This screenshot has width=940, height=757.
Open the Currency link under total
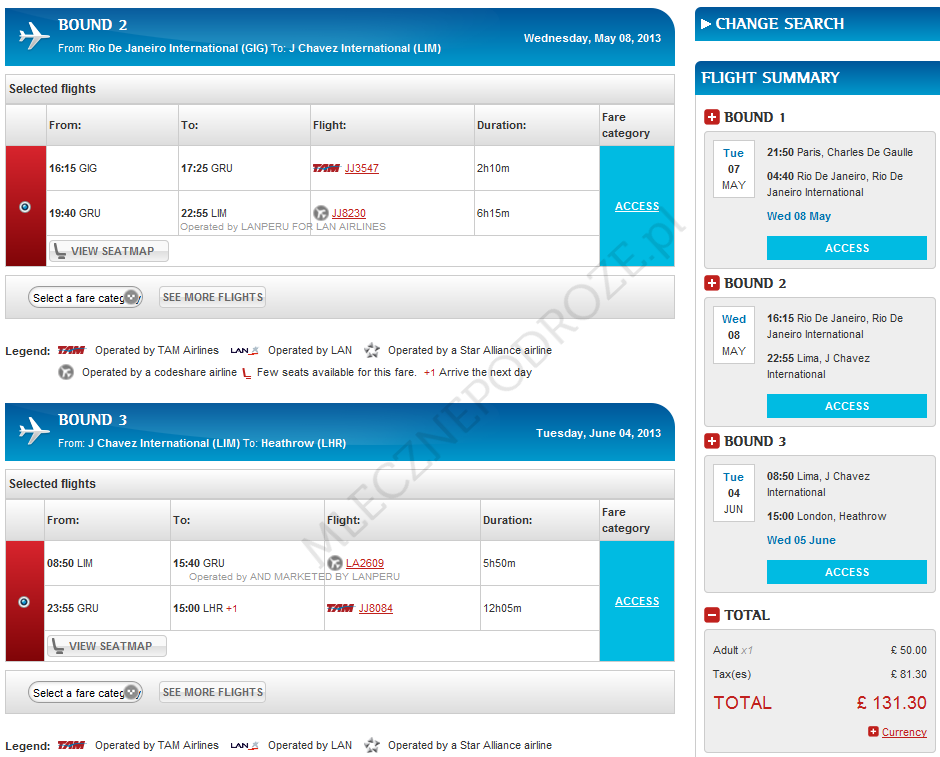click(x=904, y=732)
